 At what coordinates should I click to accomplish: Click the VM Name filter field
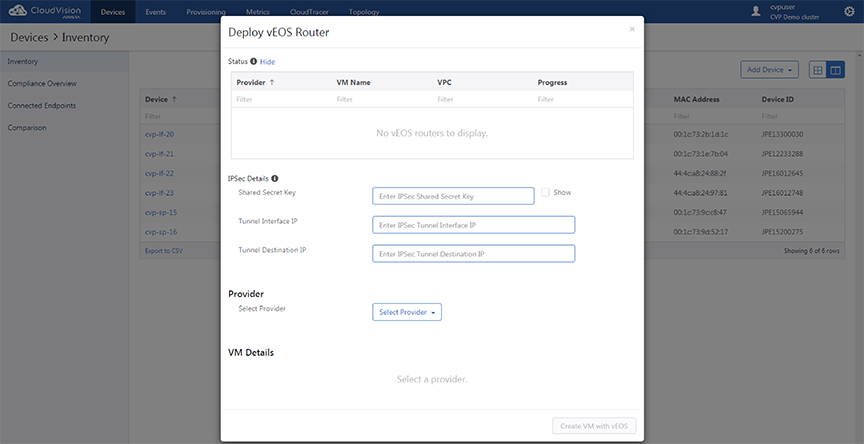tap(381, 100)
